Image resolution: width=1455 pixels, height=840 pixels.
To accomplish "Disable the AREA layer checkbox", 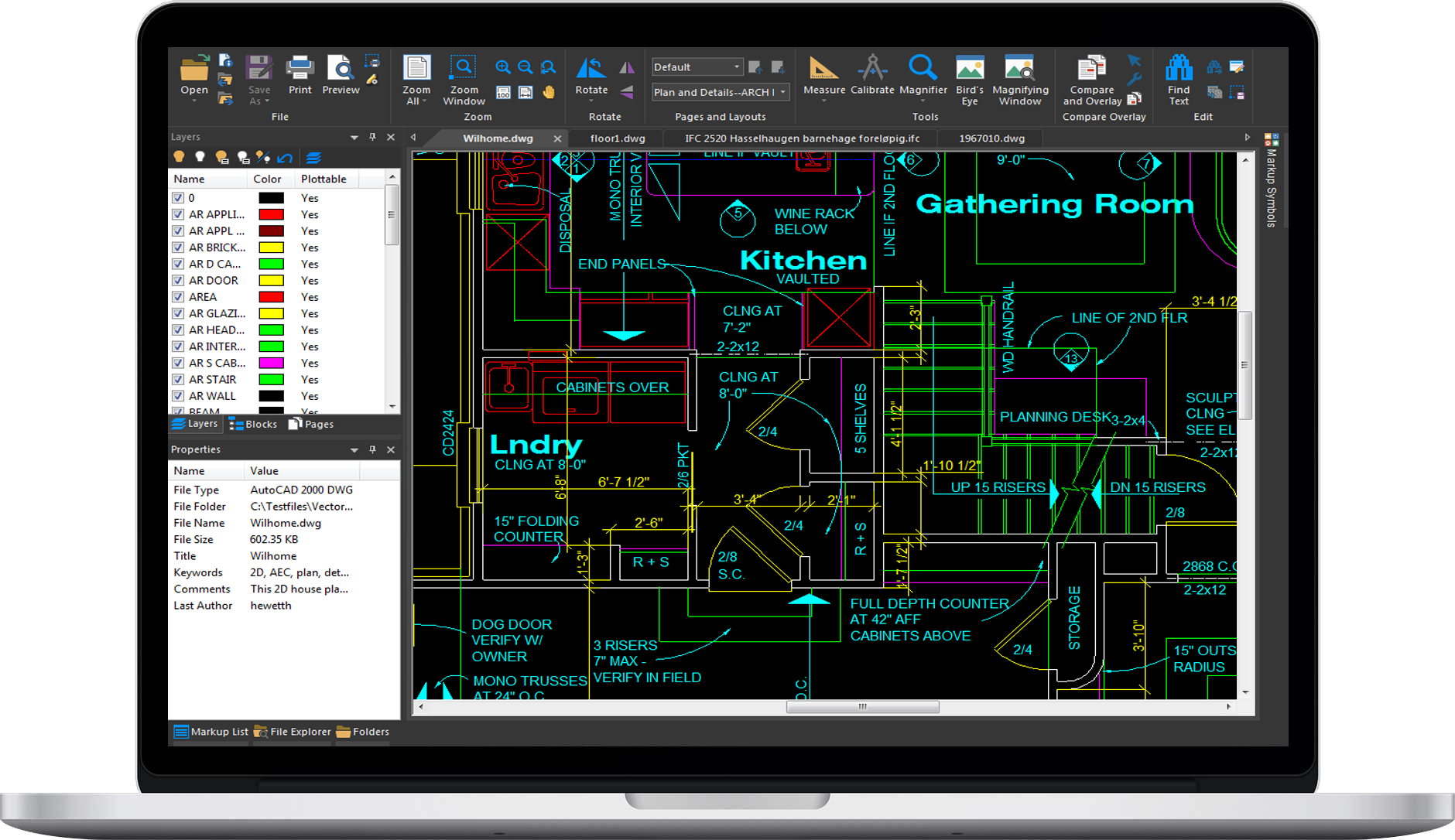I will (x=178, y=296).
